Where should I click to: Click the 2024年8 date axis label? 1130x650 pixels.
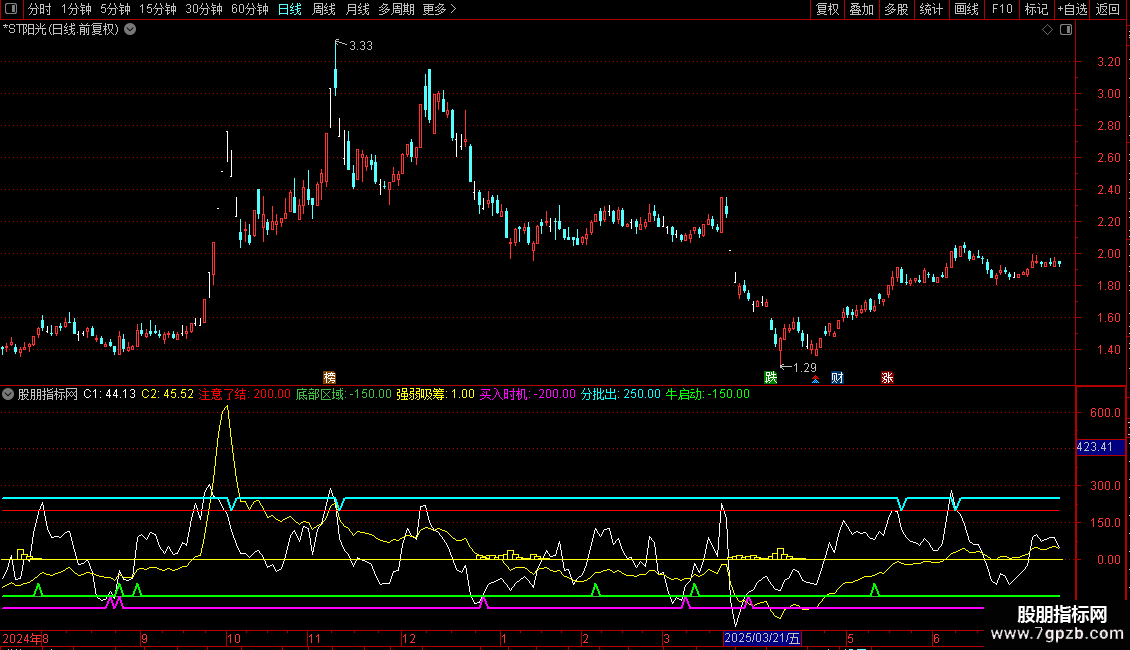(x=25, y=638)
